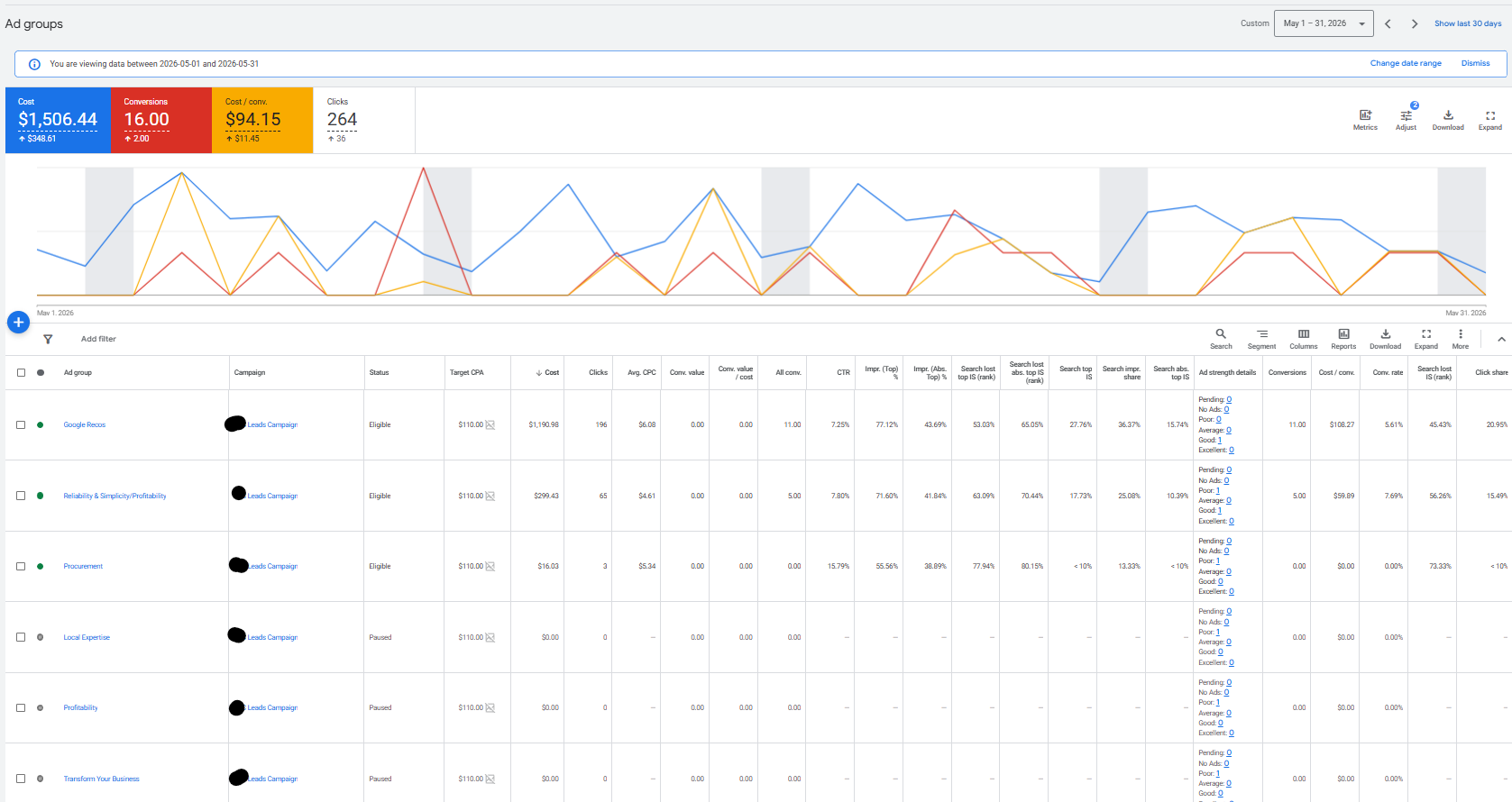Select the Local Expertise row checkbox

pyautogui.click(x=21, y=637)
